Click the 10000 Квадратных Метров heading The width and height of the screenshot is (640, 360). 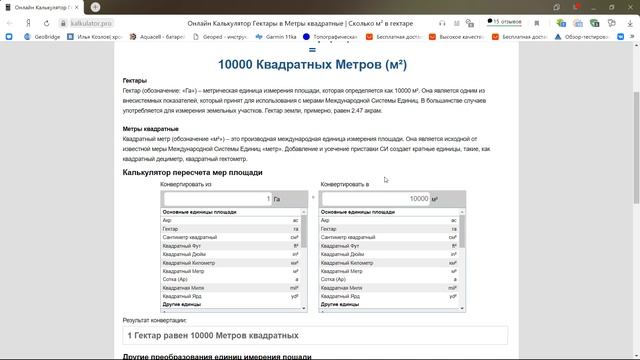click(312, 64)
